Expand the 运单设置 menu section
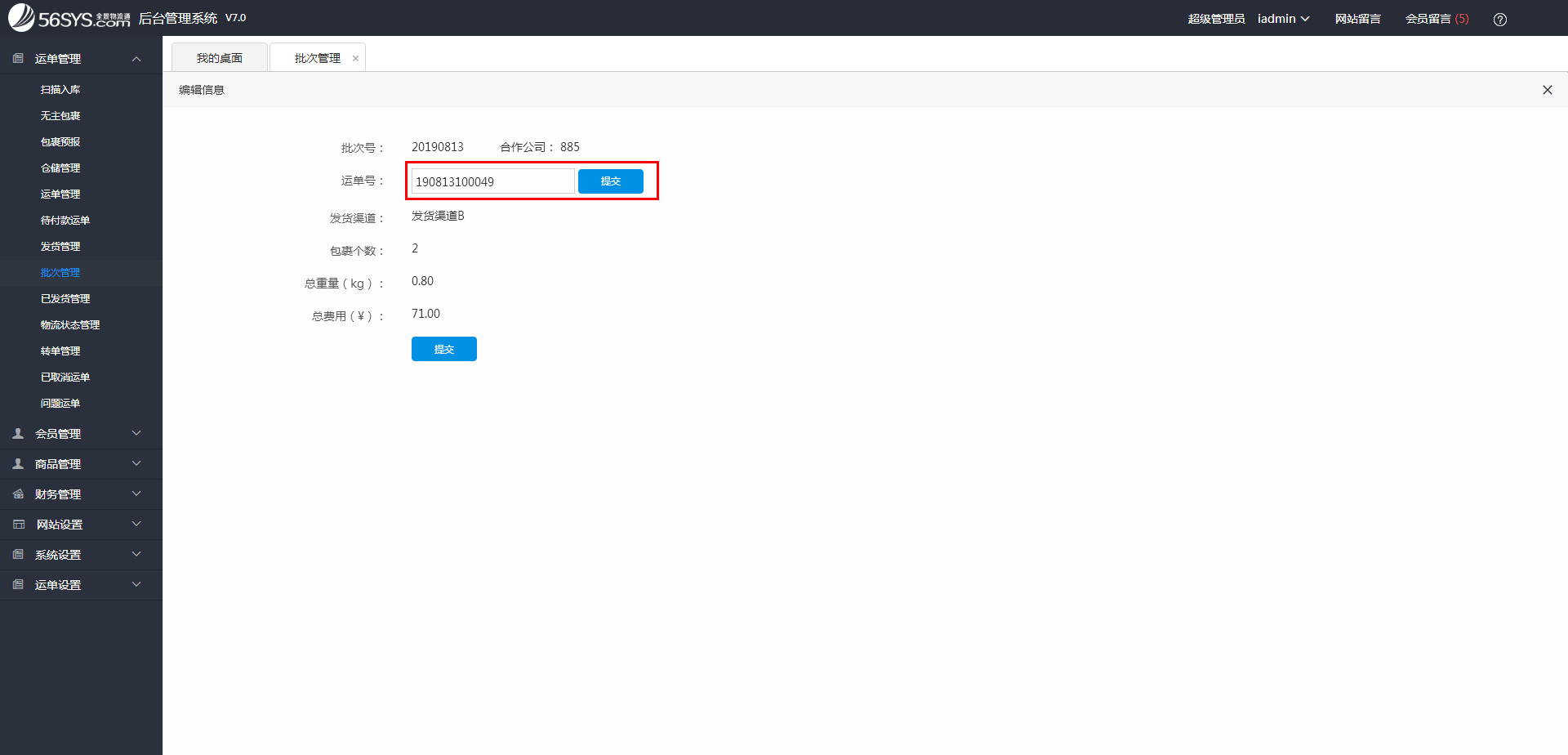This screenshot has height=755, width=1568. pyautogui.click(x=136, y=585)
